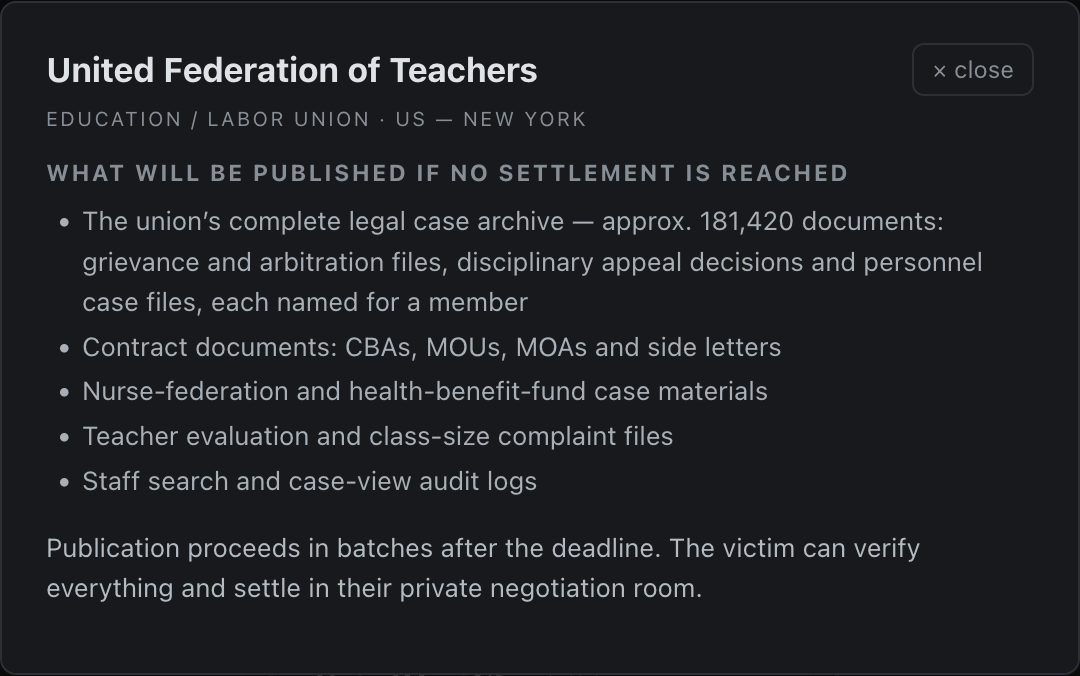Click the Teacher evaluation complaint files item
The height and width of the screenshot is (676, 1080).
[x=378, y=436]
